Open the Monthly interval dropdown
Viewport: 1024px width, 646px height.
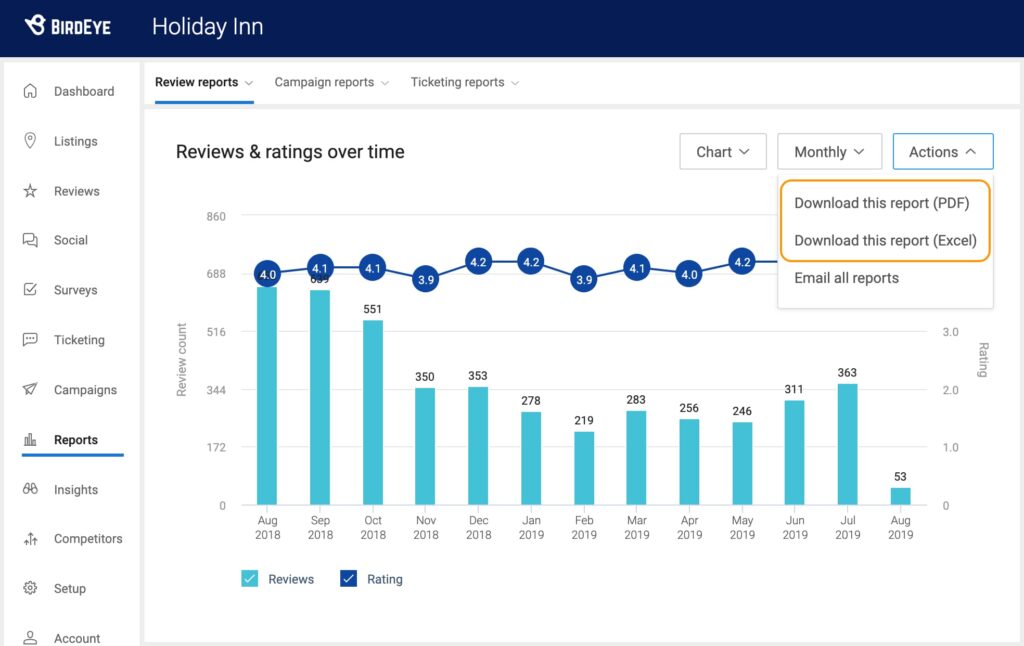click(x=829, y=152)
